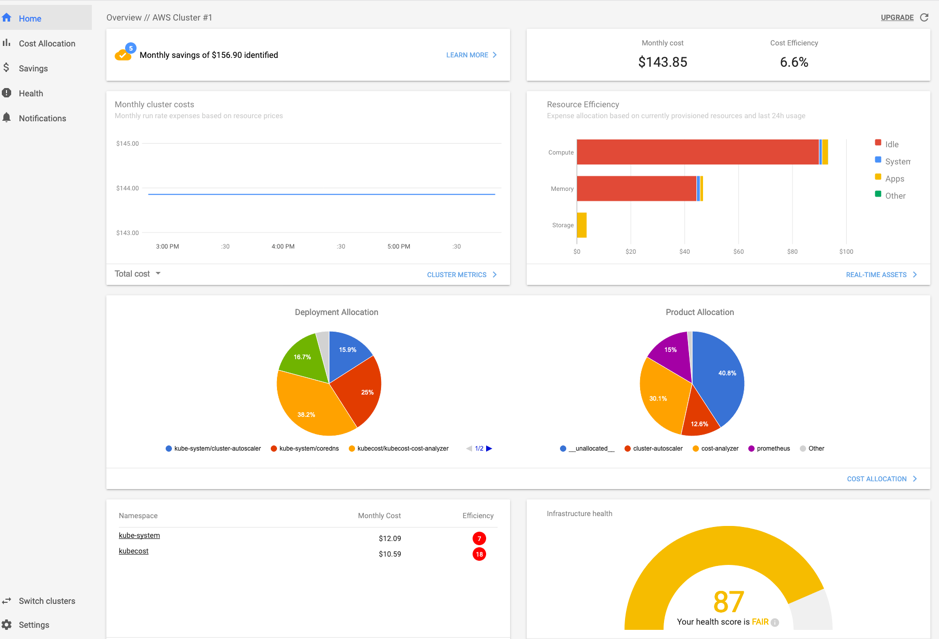This screenshot has width=939, height=639.
Task: Open the kubecost namespace link
Action: pos(134,551)
